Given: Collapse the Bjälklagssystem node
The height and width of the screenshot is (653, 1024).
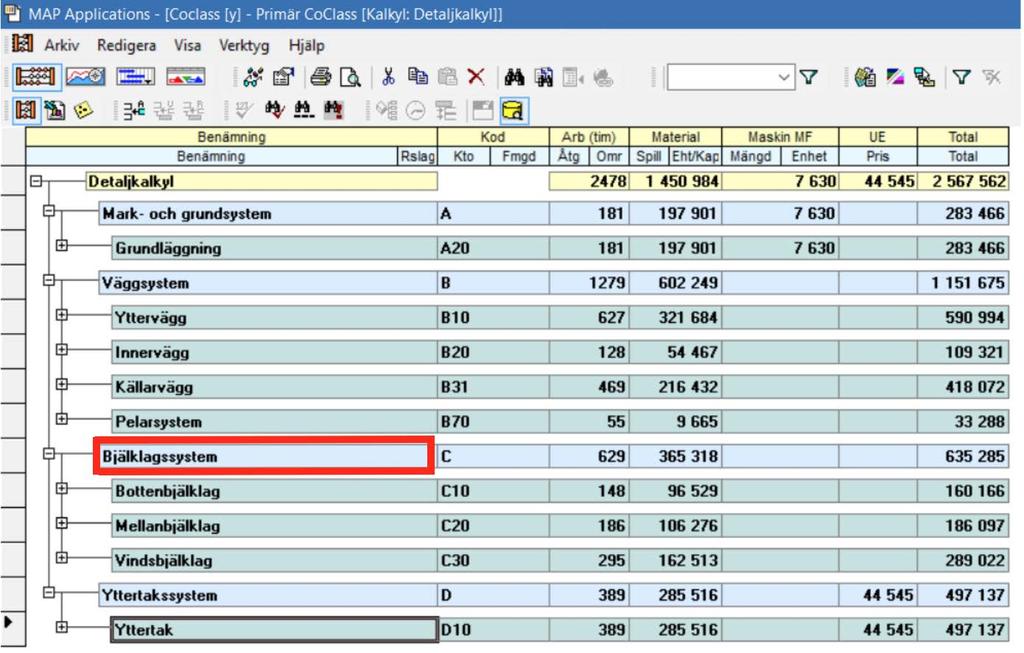Looking at the screenshot, I should click(x=49, y=453).
